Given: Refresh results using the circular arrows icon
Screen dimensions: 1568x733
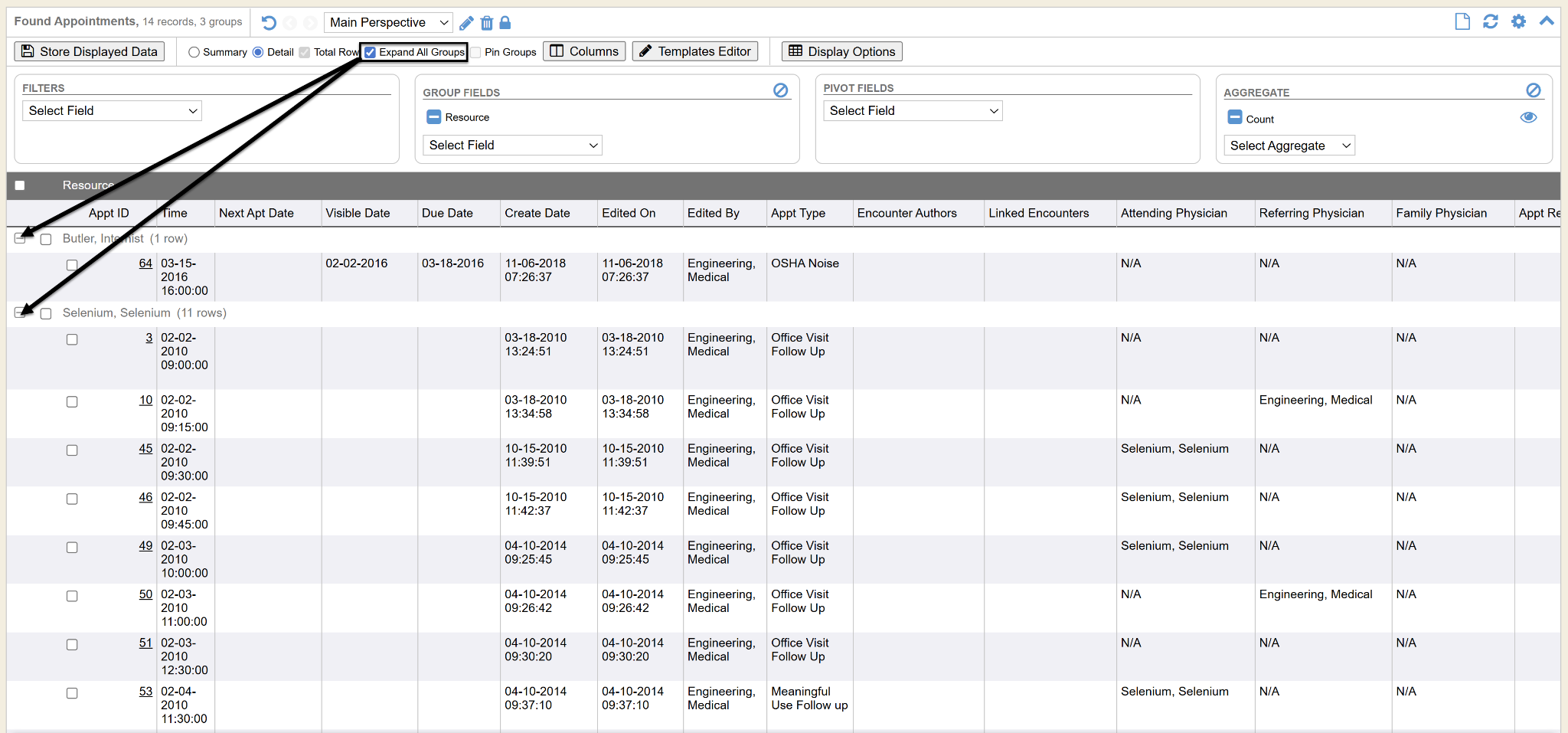Looking at the screenshot, I should pyautogui.click(x=1491, y=21).
